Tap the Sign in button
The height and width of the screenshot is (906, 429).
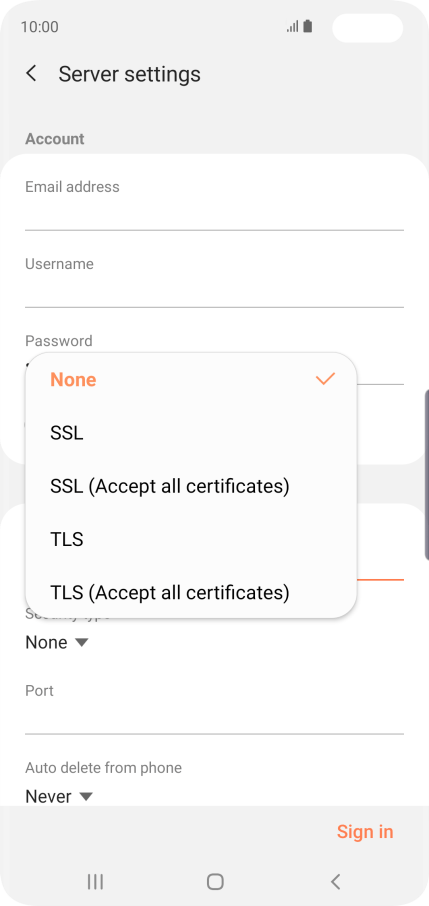365,831
